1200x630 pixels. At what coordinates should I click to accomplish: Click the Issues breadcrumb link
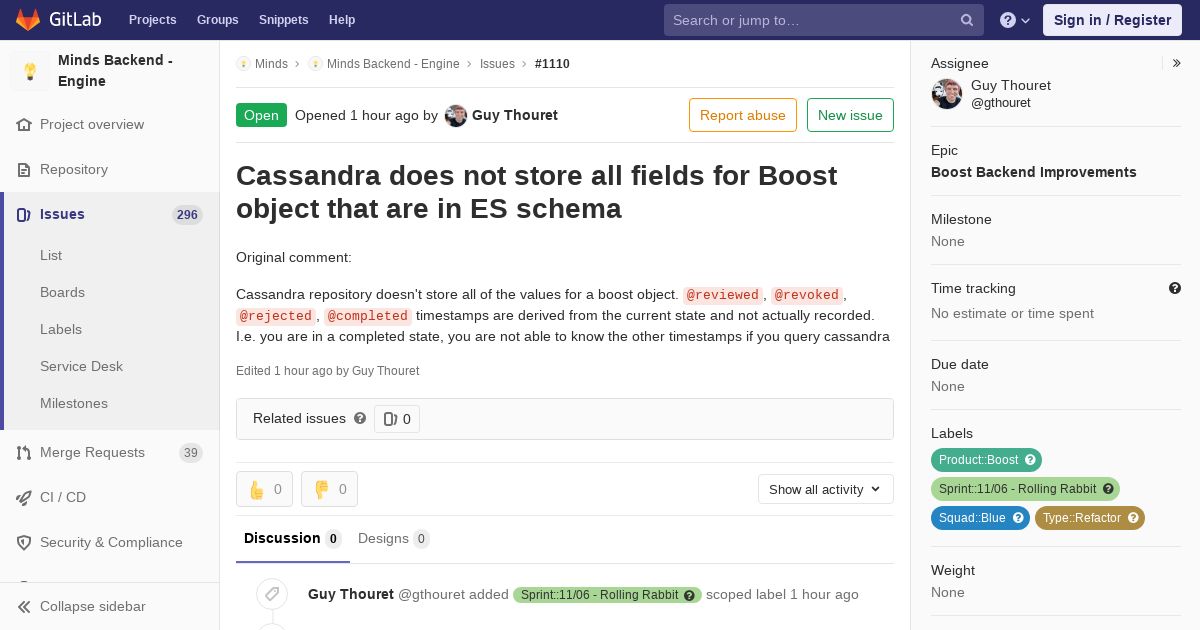tap(497, 63)
